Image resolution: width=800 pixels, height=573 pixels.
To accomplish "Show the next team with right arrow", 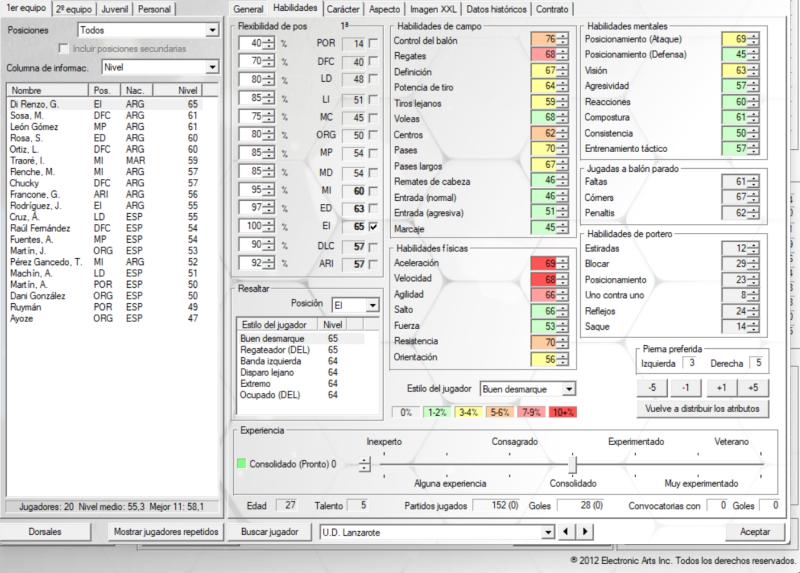I will pos(585,532).
